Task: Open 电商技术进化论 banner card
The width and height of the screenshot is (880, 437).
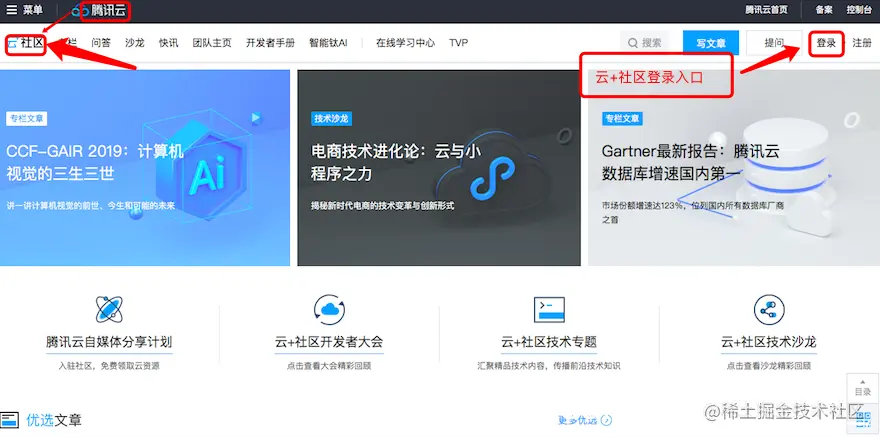Action: [x=439, y=168]
